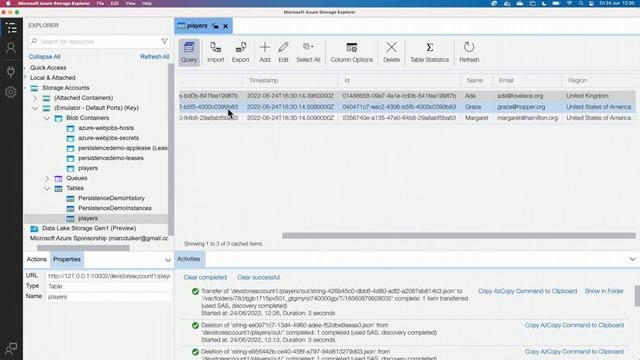Click the Activities panel vertical scrollbar
The image size is (640, 360).
pos(637,296)
